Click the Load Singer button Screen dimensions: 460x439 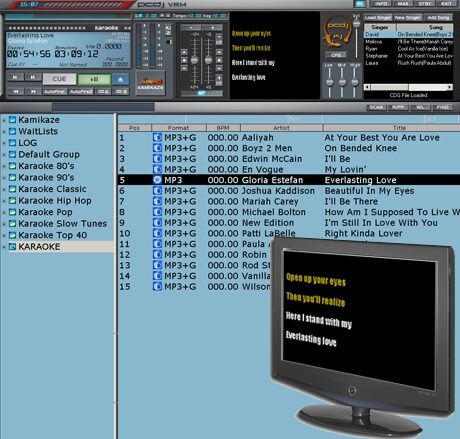(378, 18)
